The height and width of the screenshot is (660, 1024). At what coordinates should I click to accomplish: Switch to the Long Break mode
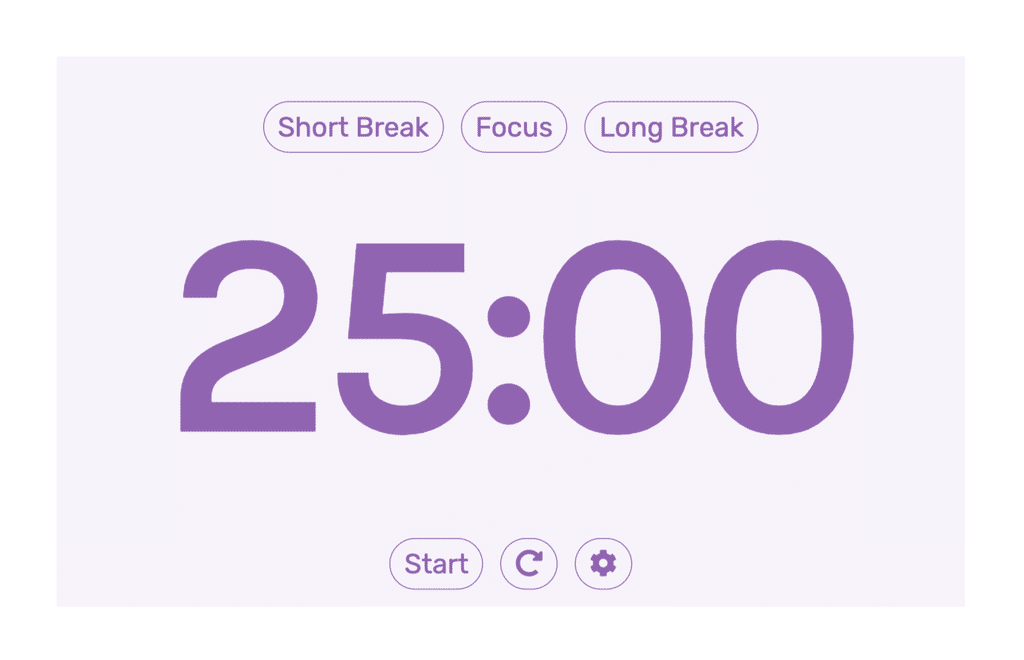[x=671, y=127]
